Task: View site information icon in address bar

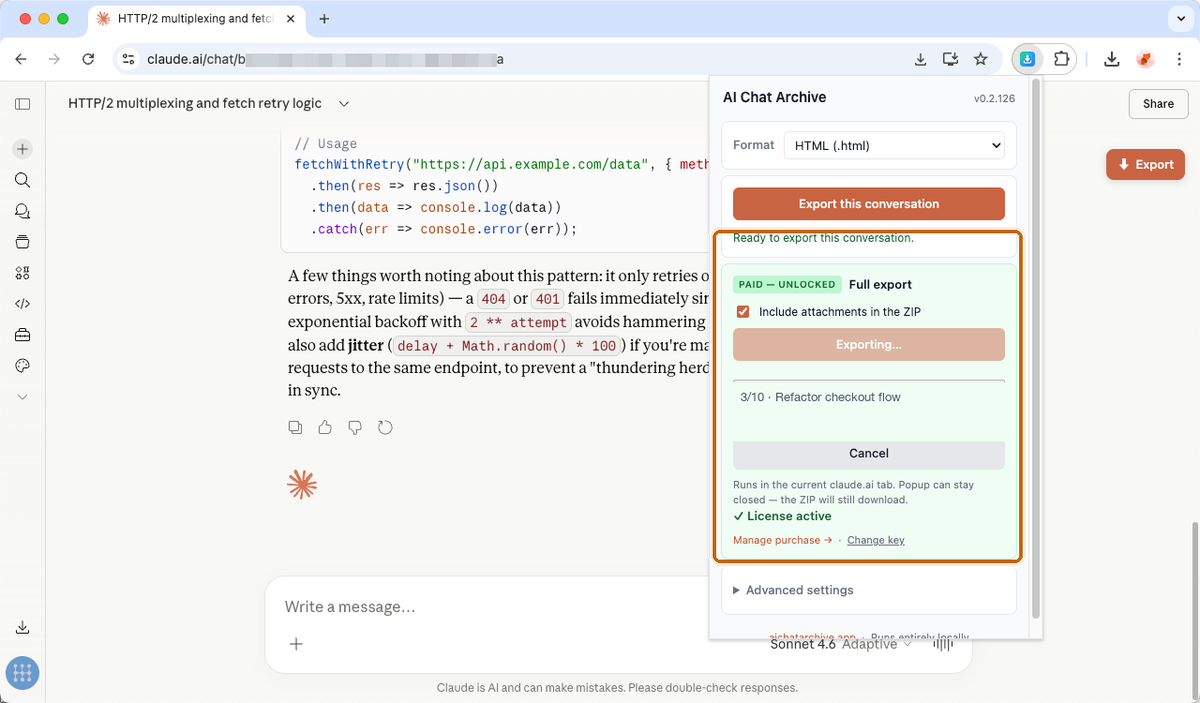Action: (128, 59)
